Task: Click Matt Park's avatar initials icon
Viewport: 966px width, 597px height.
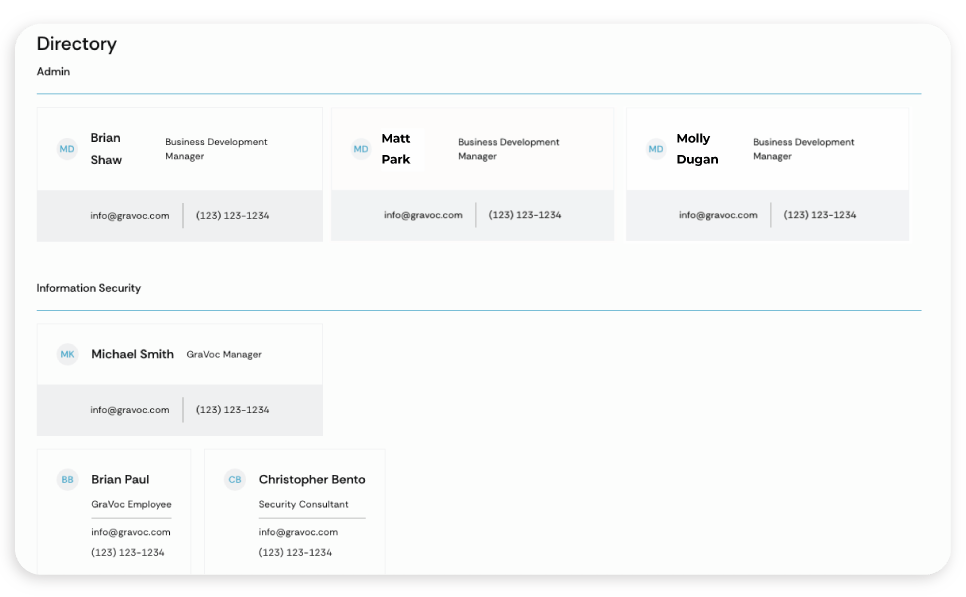Action: point(360,148)
